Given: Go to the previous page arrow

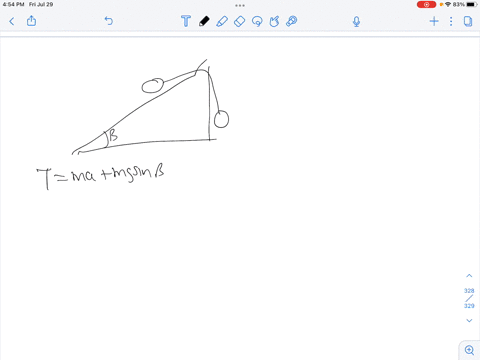Looking at the screenshot, I should click(469, 276).
